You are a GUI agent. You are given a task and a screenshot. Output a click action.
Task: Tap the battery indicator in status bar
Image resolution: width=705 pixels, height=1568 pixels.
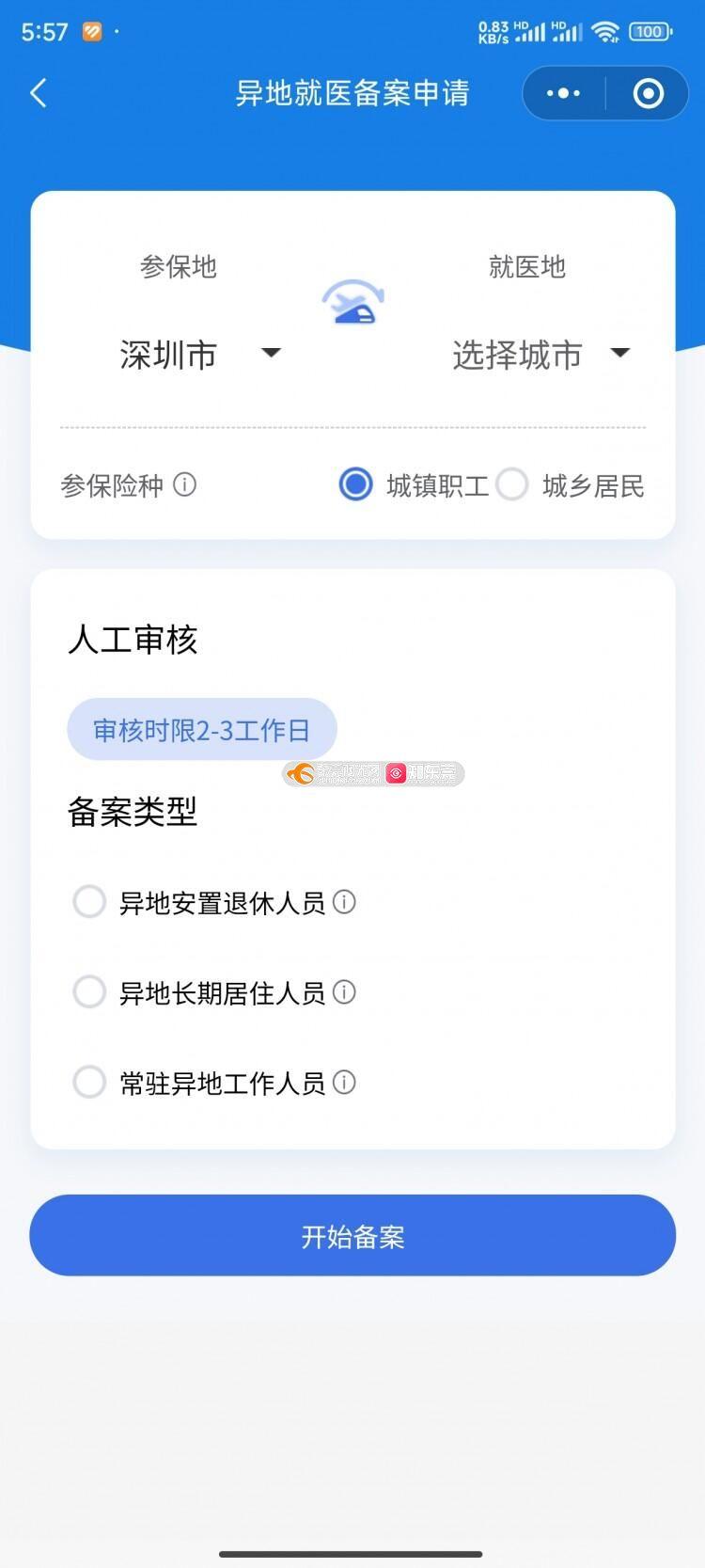pos(650,32)
